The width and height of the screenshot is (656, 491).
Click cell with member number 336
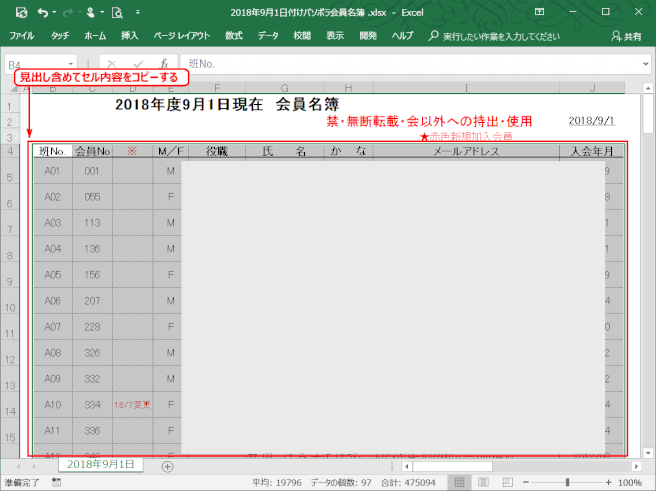click(x=92, y=430)
